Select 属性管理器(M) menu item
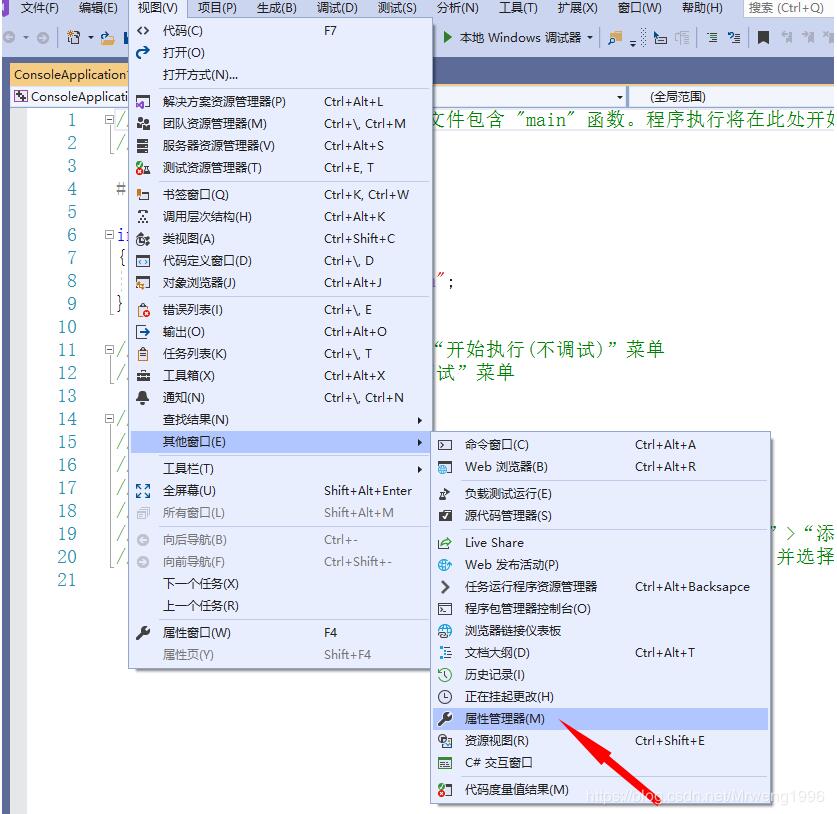 pyautogui.click(x=601, y=719)
